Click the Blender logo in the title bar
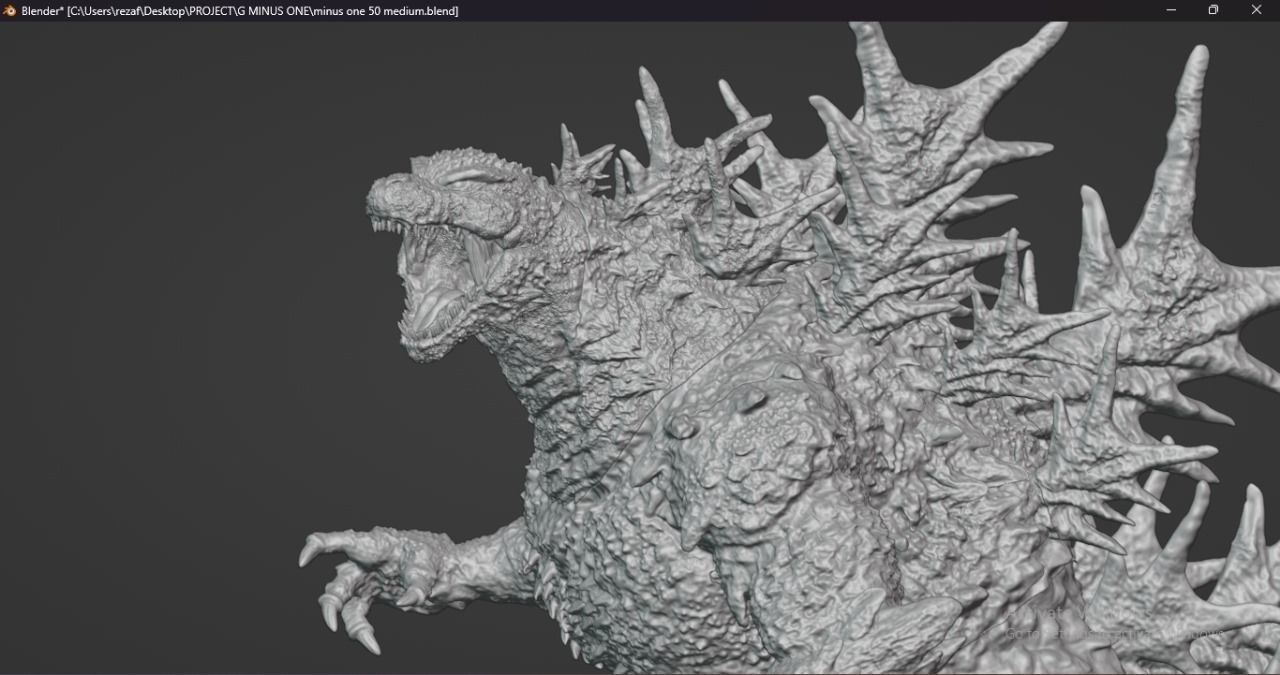1280x675 pixels. [9, 10]
